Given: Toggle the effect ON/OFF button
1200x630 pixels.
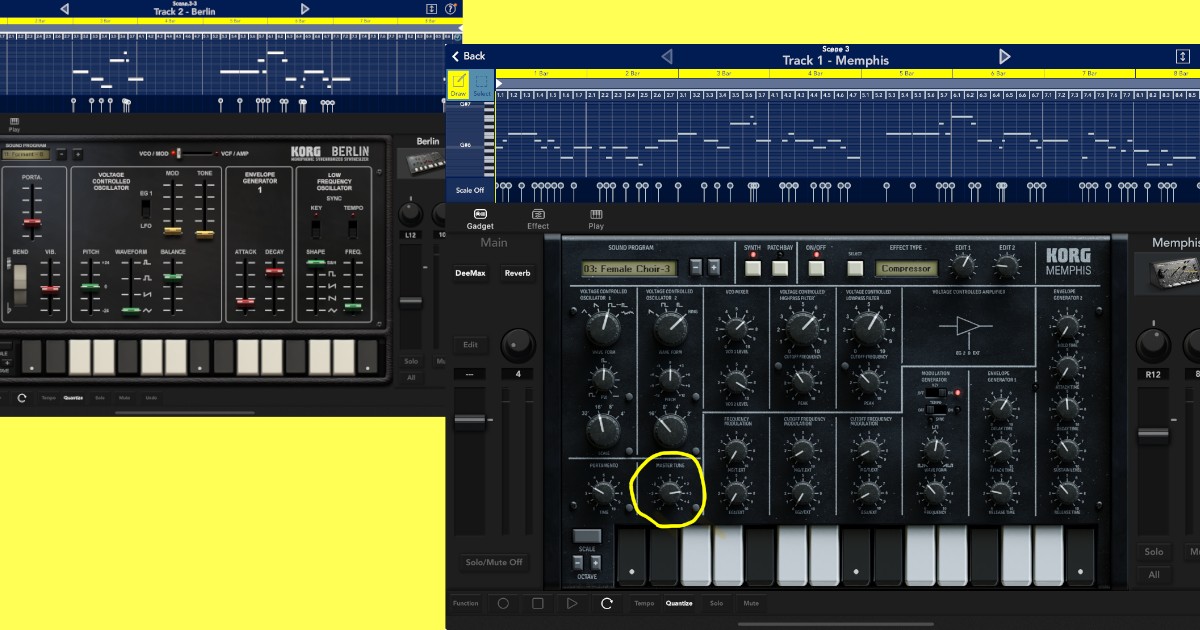Looking at the screenshot, I should click(x=816, y=267).
